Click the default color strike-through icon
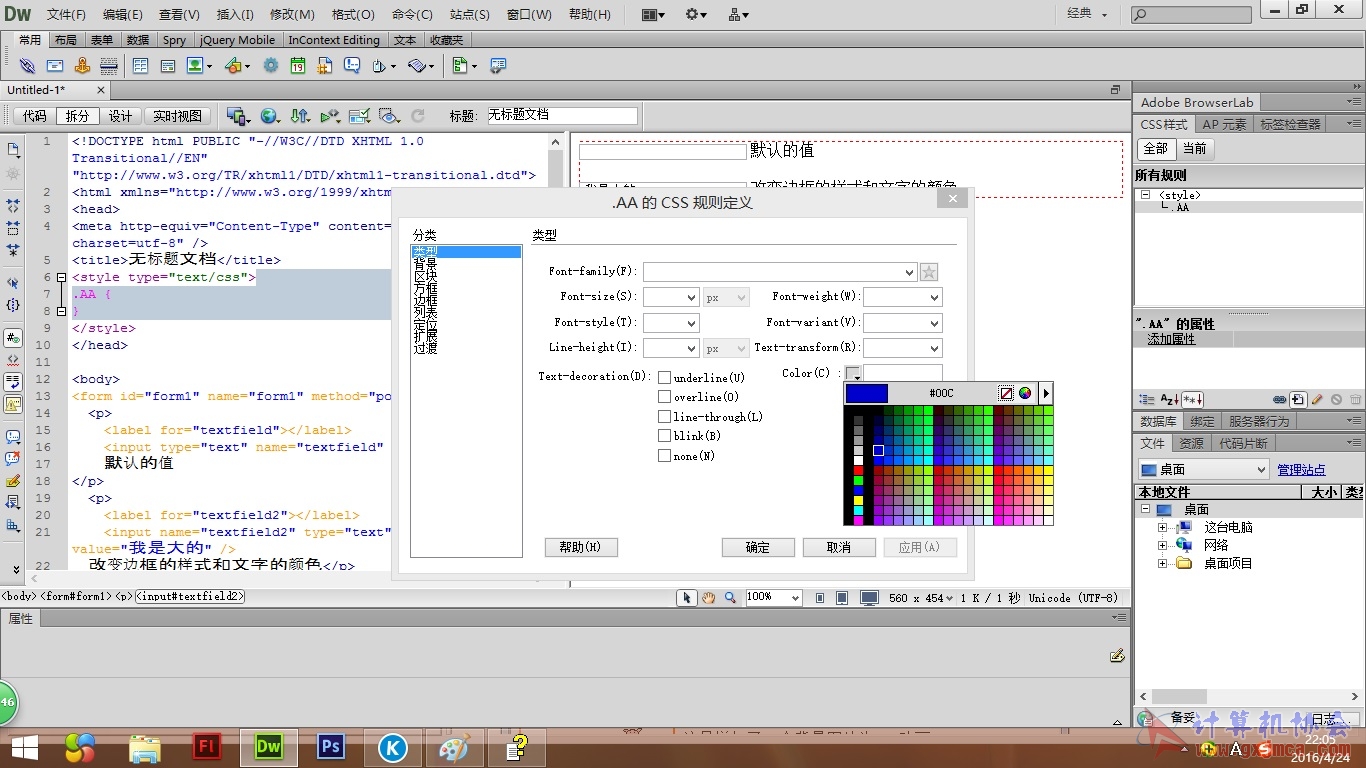Image resolution: width=1366 pixels, height=768 pixels. (x=1006, y=393)
